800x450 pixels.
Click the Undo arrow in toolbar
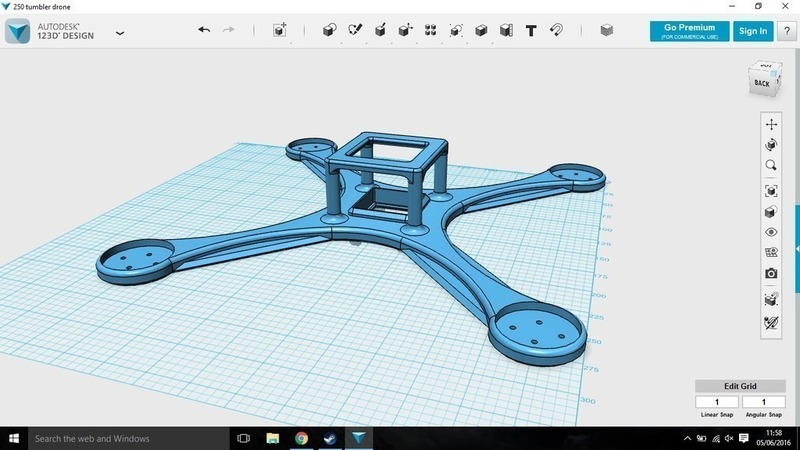(x=204, y=31)
